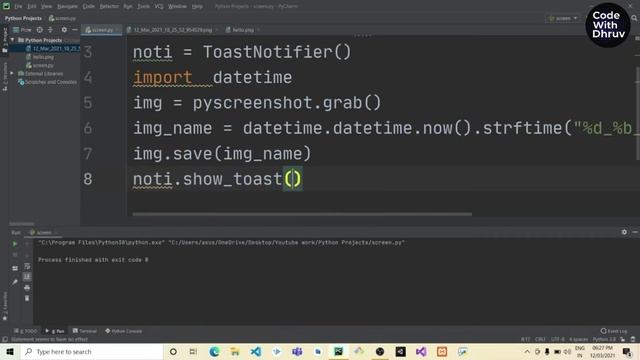The image size is (640, 360).
Task: Open the TODO tool window
Action: (x=25, y=331)
